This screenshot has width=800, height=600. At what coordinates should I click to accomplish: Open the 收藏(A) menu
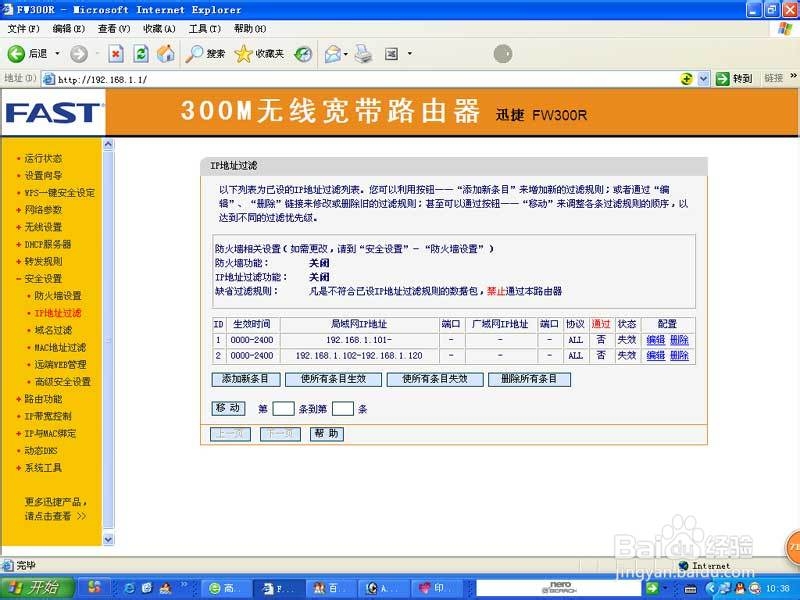[x=160, y=29]
